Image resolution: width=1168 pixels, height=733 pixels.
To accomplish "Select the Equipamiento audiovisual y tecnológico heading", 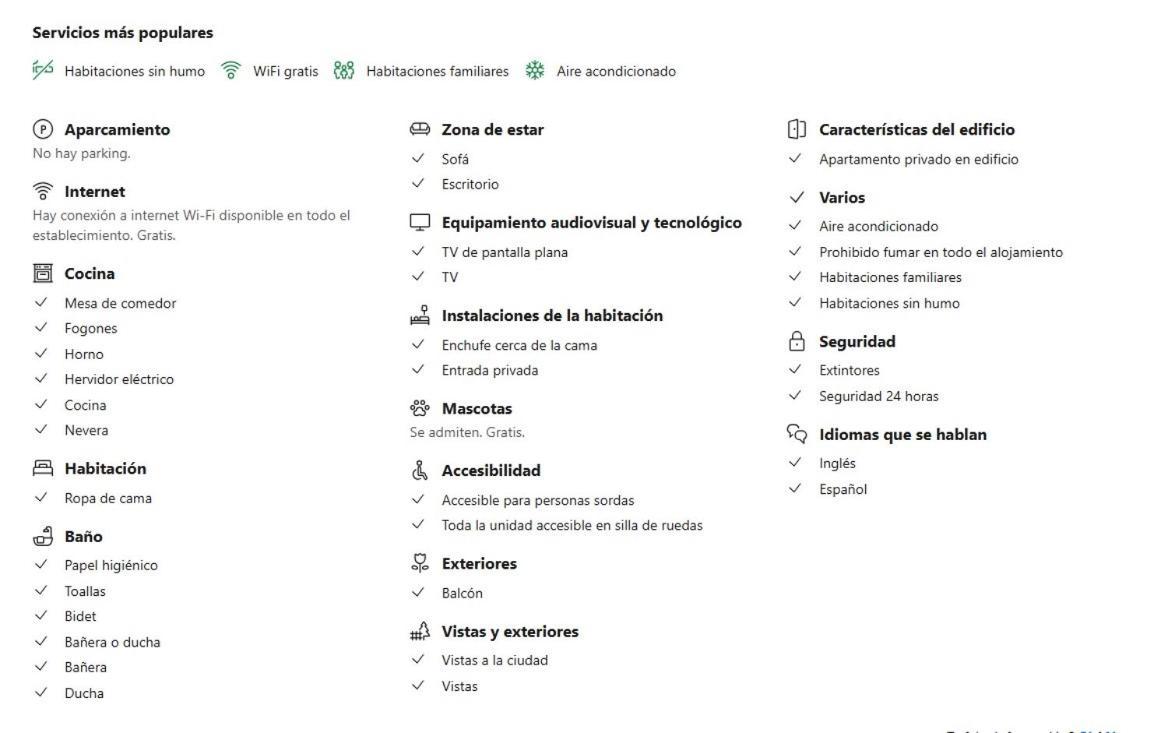I will pyautogui.click(x=591, y=223).
